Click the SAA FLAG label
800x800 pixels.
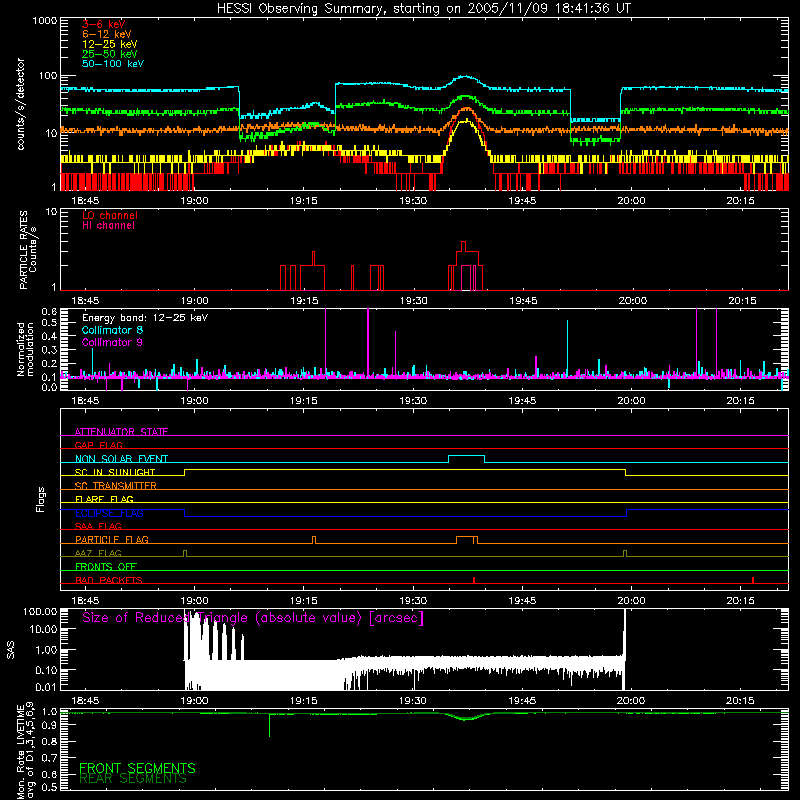(98, 526)
